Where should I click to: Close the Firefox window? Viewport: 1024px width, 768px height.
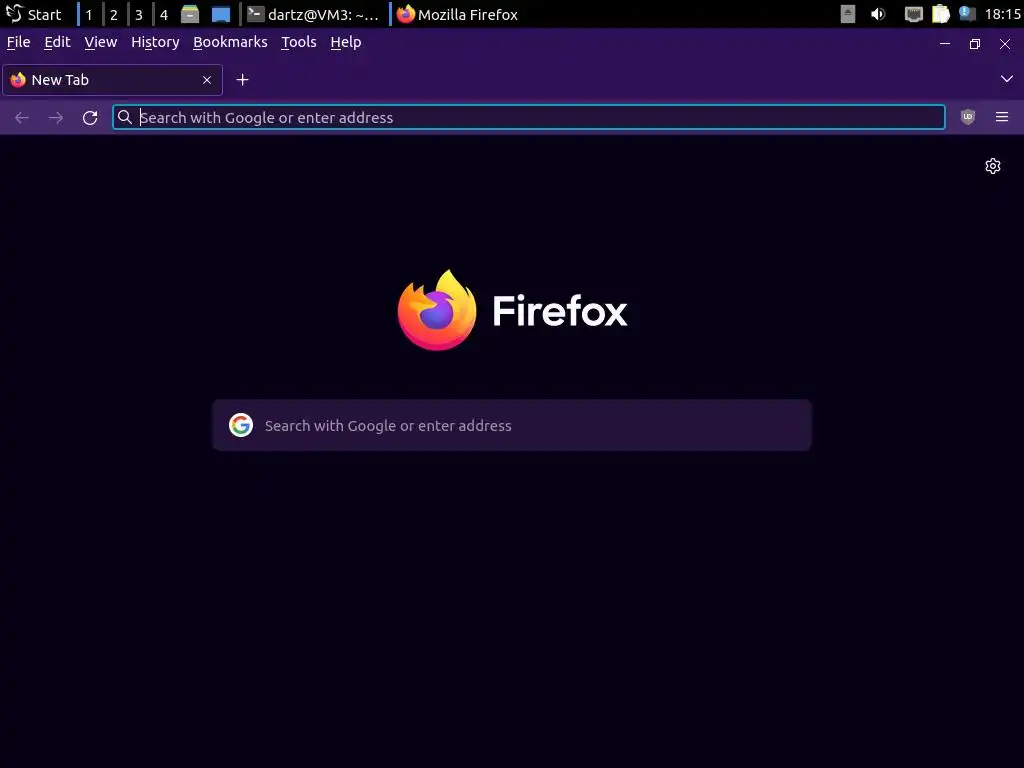point(1005,44)
